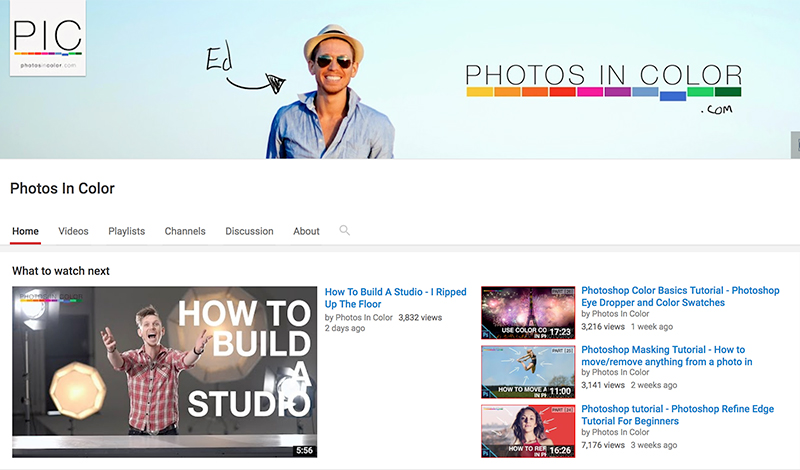Click the '1 week ago' text
Image resolution: width=800 pixels, height=470 pixels.
[652, 327]
